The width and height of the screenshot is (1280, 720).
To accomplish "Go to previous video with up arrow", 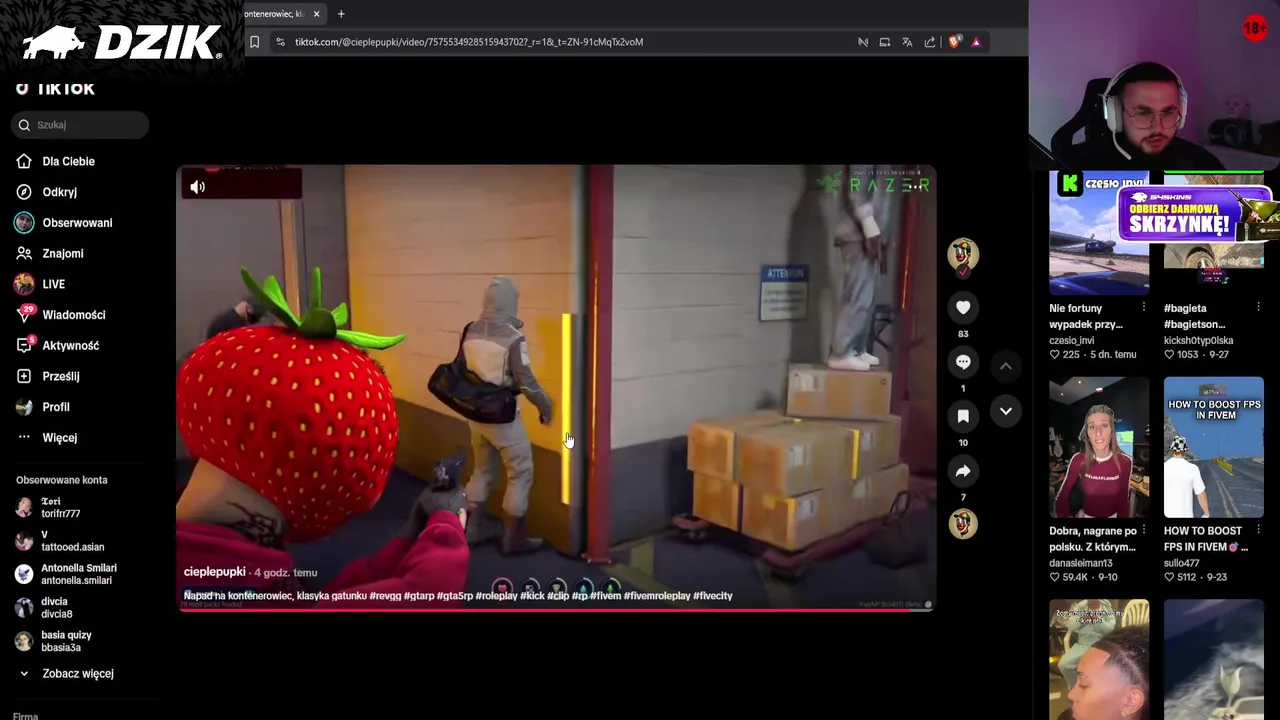I will pyautogui.click(x=1006, y=367).
